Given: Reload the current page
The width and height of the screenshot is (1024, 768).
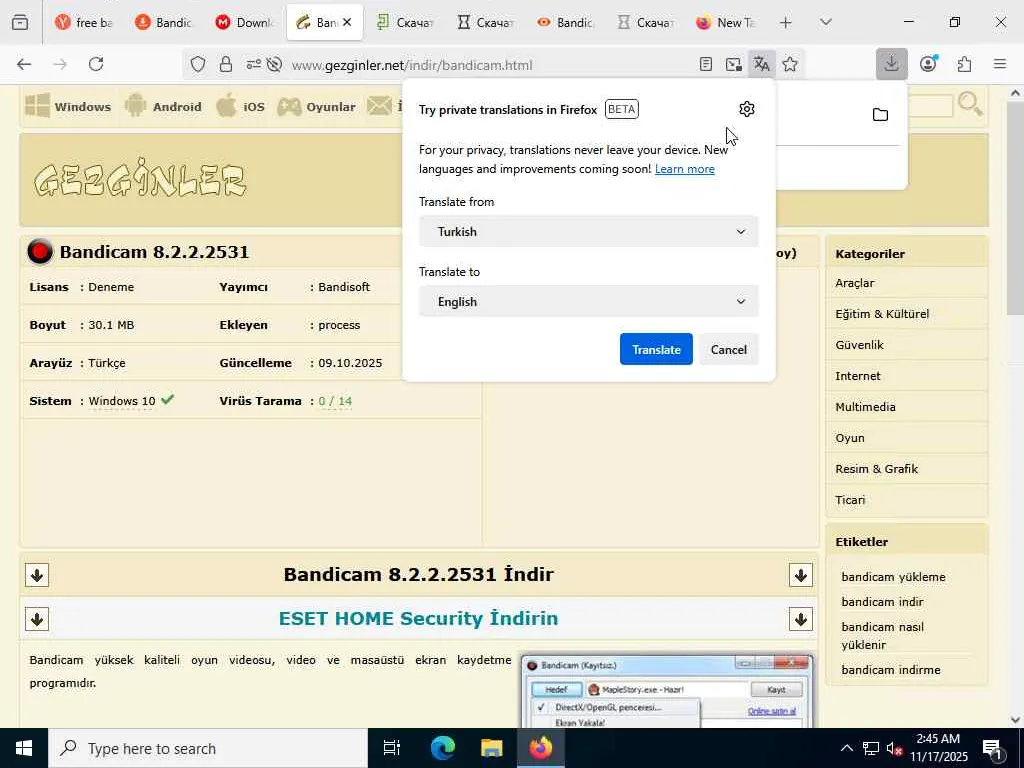Looking at the screenshot, I should (96, 64).
